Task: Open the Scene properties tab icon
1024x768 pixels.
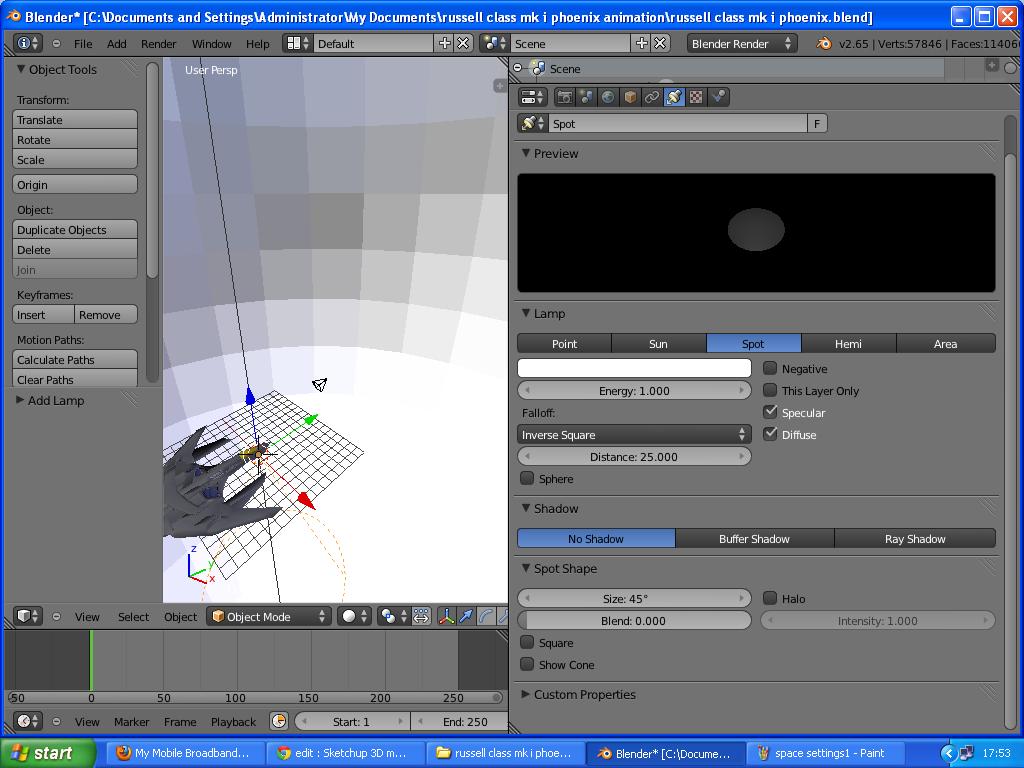Action: point(586,97)
